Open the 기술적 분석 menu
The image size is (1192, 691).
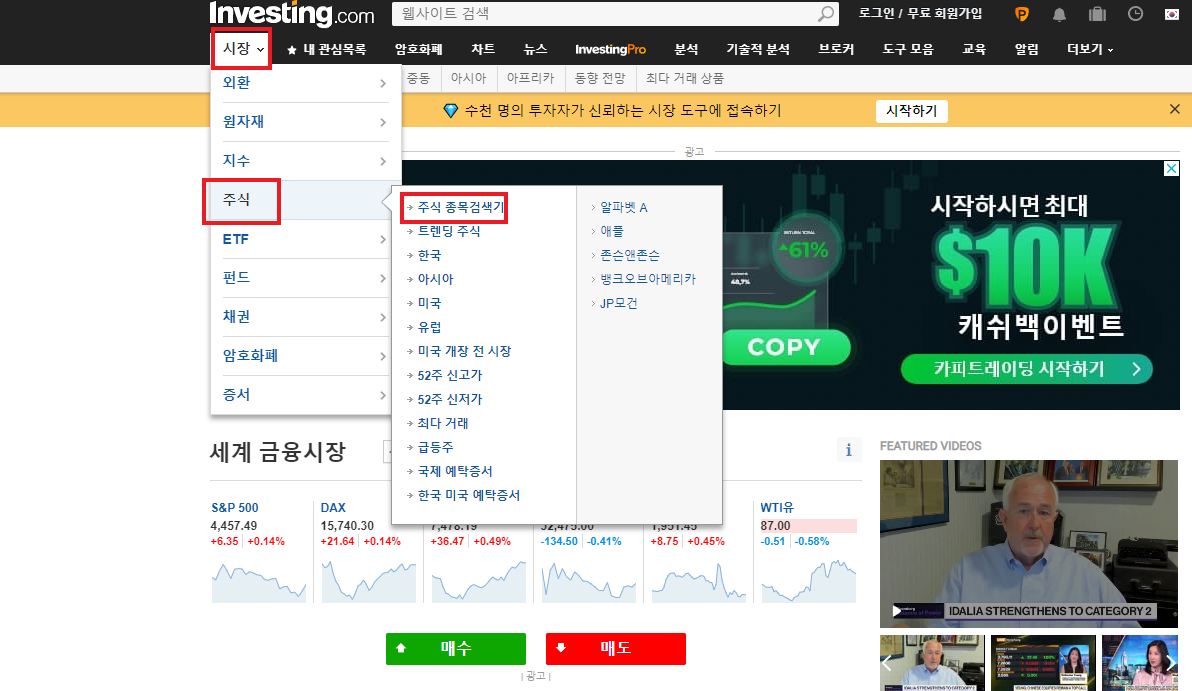point(757,48)
